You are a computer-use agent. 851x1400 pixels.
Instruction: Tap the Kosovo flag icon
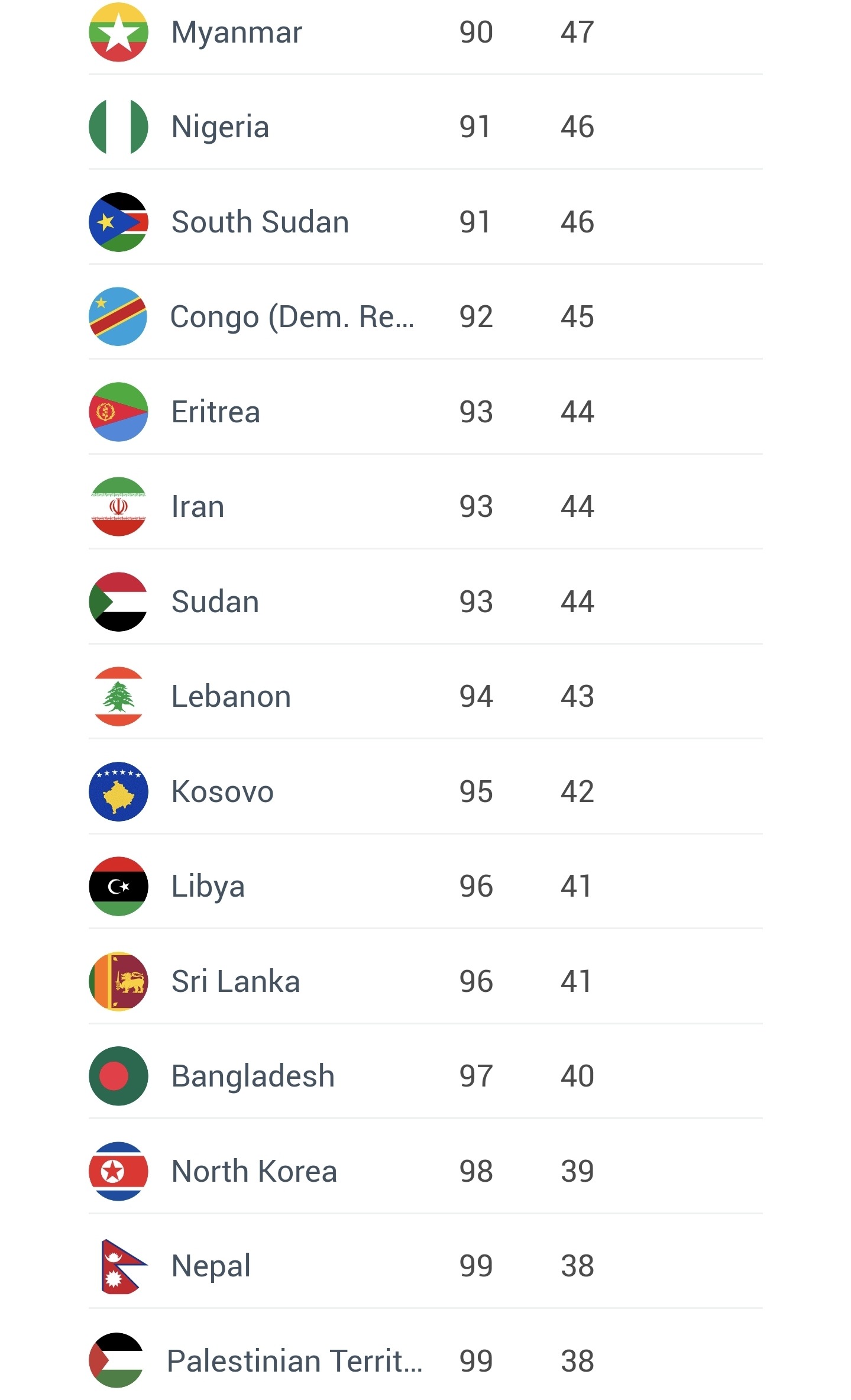coord(118,791)
